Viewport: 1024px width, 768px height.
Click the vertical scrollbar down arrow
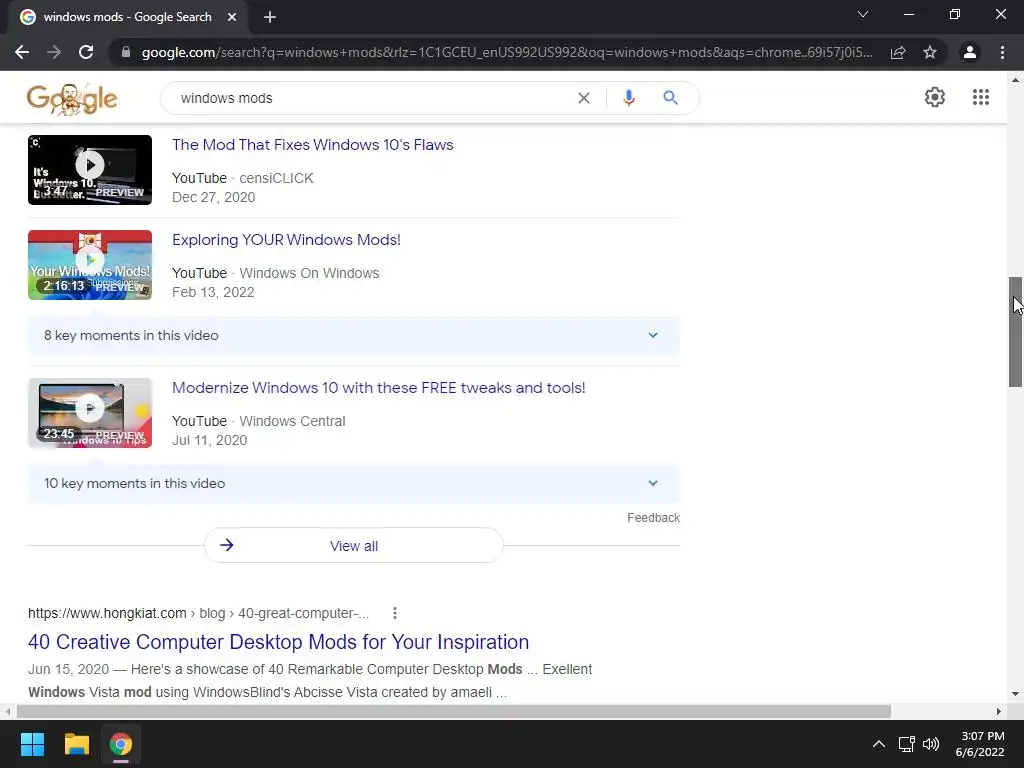coord(1016,694)
